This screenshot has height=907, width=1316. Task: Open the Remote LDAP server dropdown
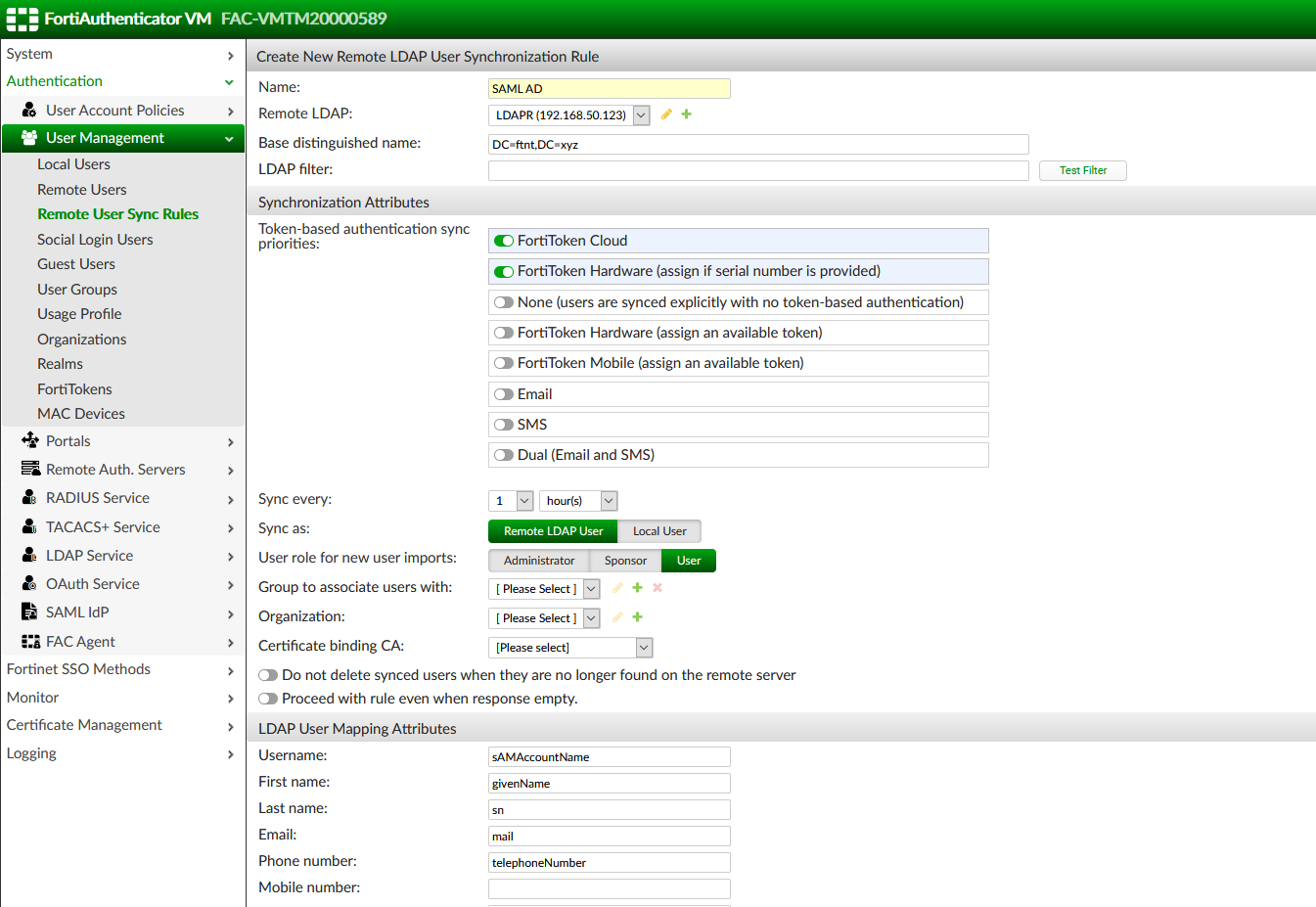click(641, 114)
